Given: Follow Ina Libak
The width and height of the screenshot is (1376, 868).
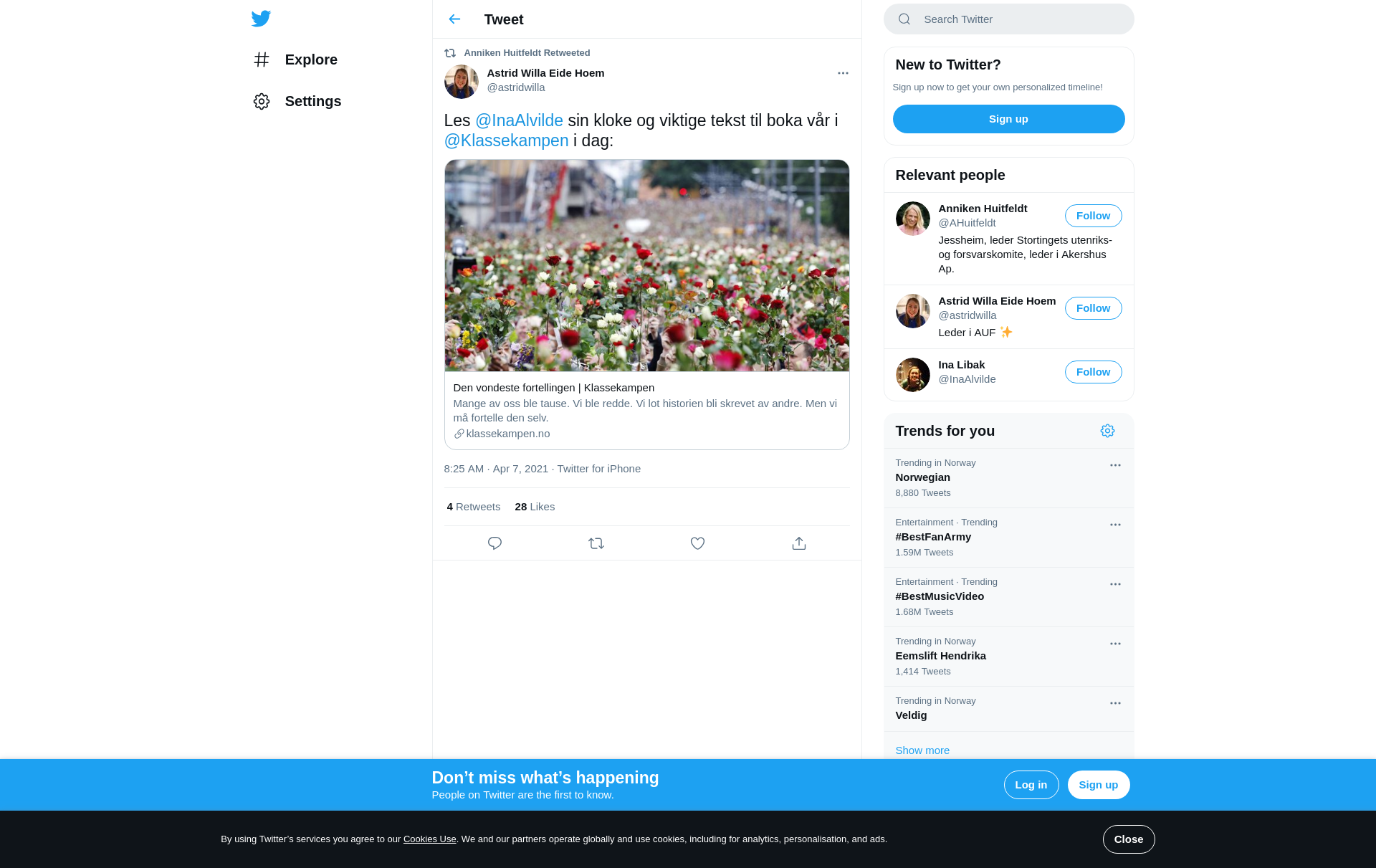Looking at the screenshot, I should click(x=1093, y=372).
